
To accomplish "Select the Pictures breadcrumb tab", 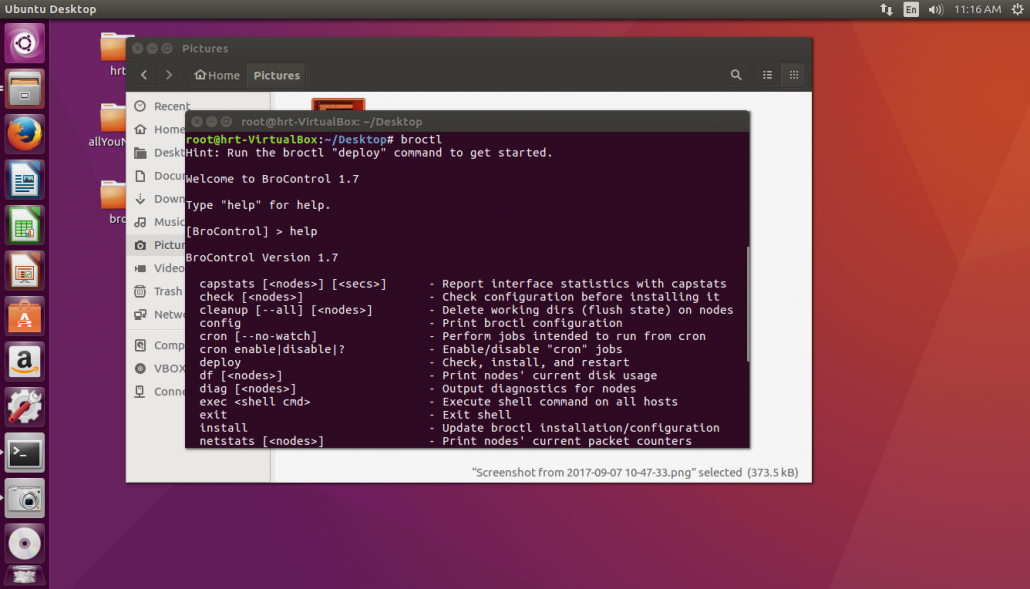I will [x=276, y=75].
